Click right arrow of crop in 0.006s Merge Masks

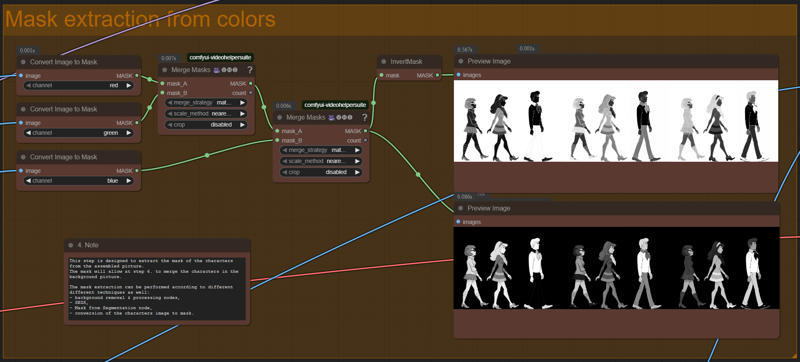point(357,172)
